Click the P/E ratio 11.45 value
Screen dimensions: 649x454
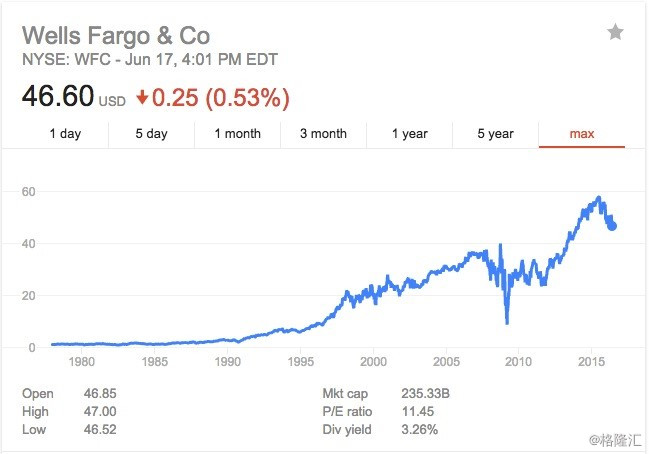click(415, 412)
